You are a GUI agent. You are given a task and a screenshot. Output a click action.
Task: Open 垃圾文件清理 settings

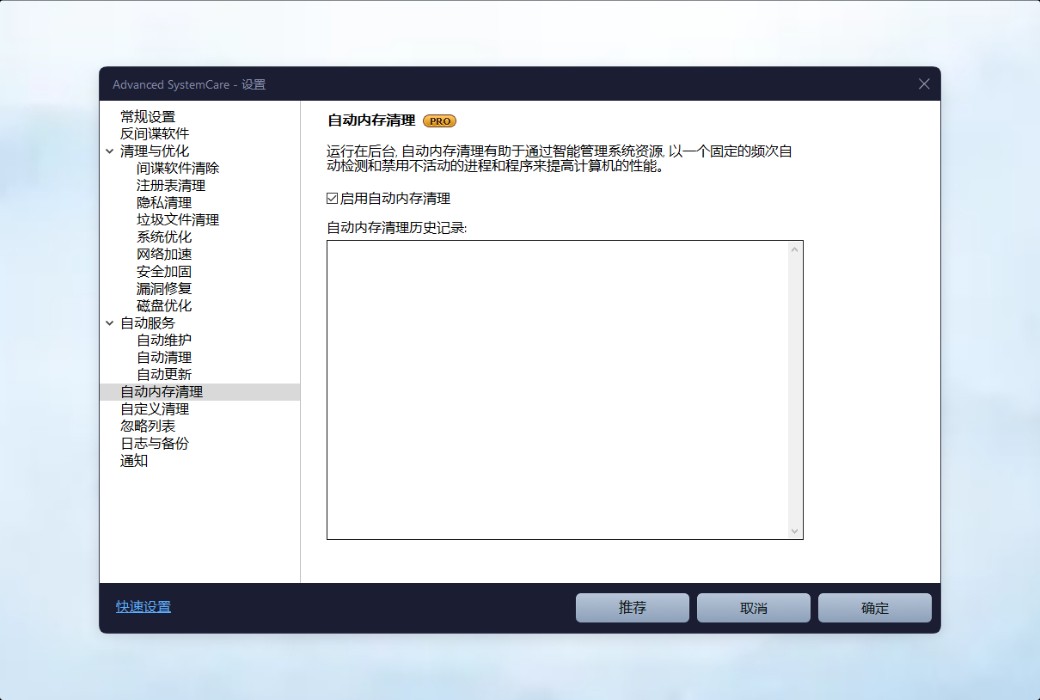click(x=177, y=220)
